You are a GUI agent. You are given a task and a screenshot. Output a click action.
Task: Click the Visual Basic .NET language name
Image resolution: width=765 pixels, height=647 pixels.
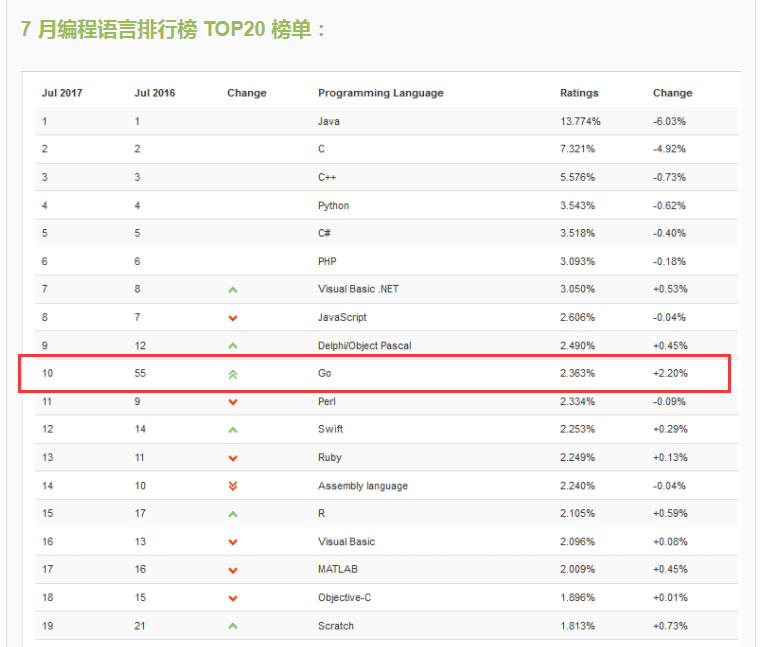click(358, 289)
